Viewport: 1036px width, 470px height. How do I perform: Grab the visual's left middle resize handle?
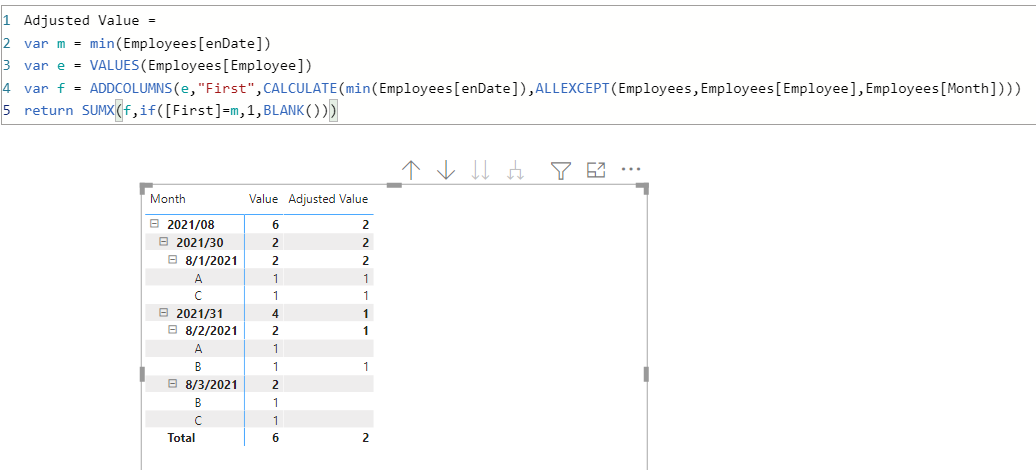coord(142,375)
